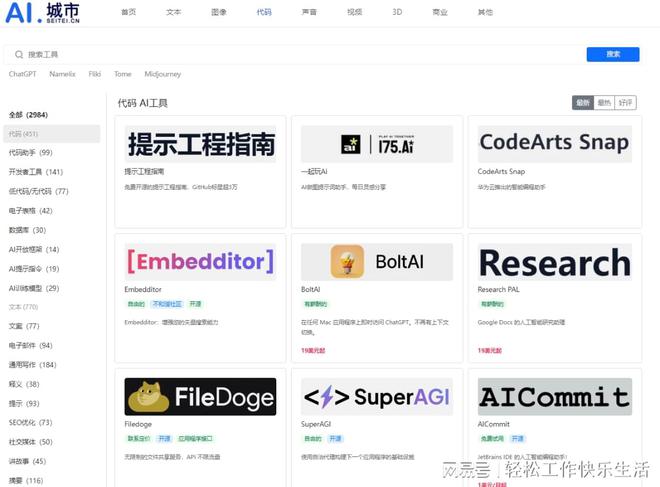
Task: Open the AICommit tool title link
Action: (493, 424)
